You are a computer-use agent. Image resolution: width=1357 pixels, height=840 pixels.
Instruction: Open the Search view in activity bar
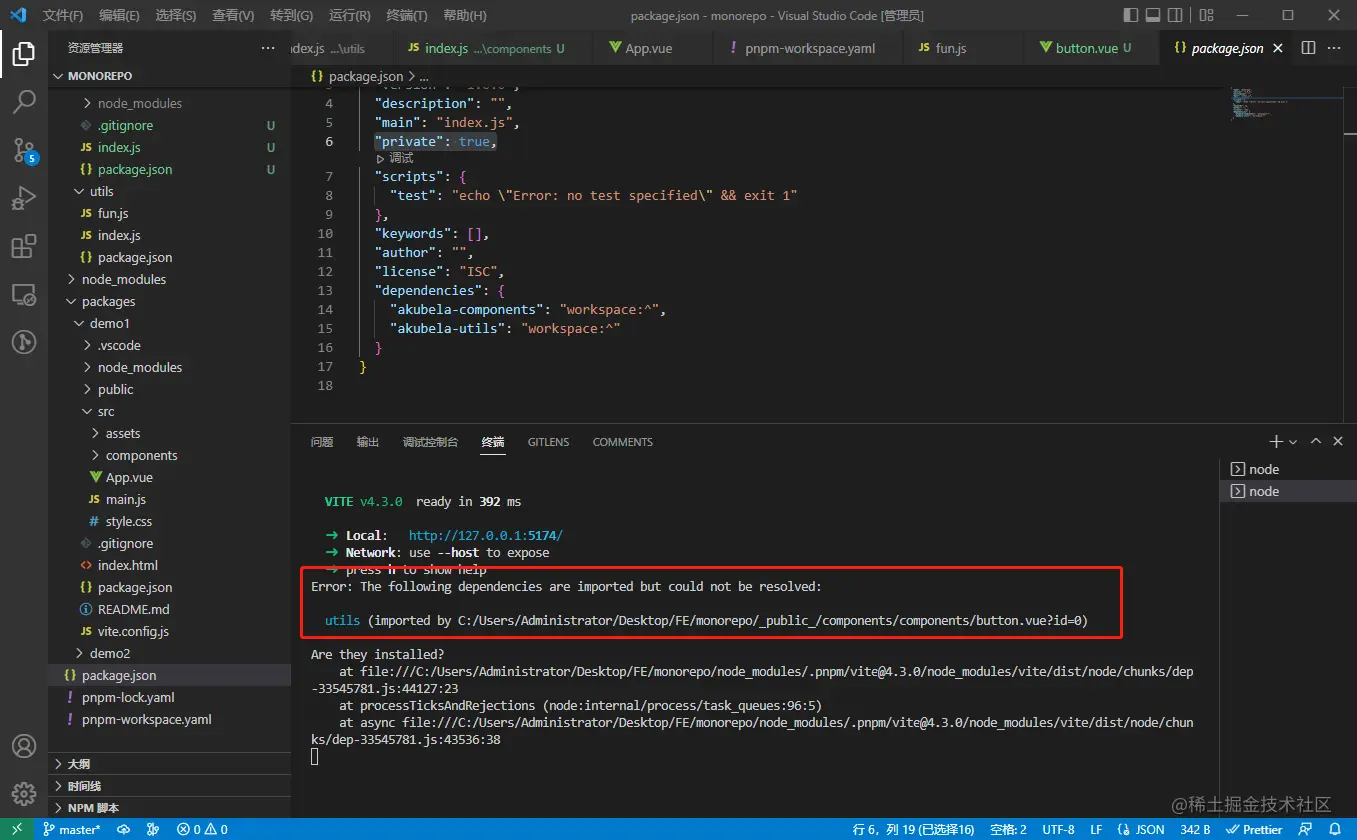point(24,101)
